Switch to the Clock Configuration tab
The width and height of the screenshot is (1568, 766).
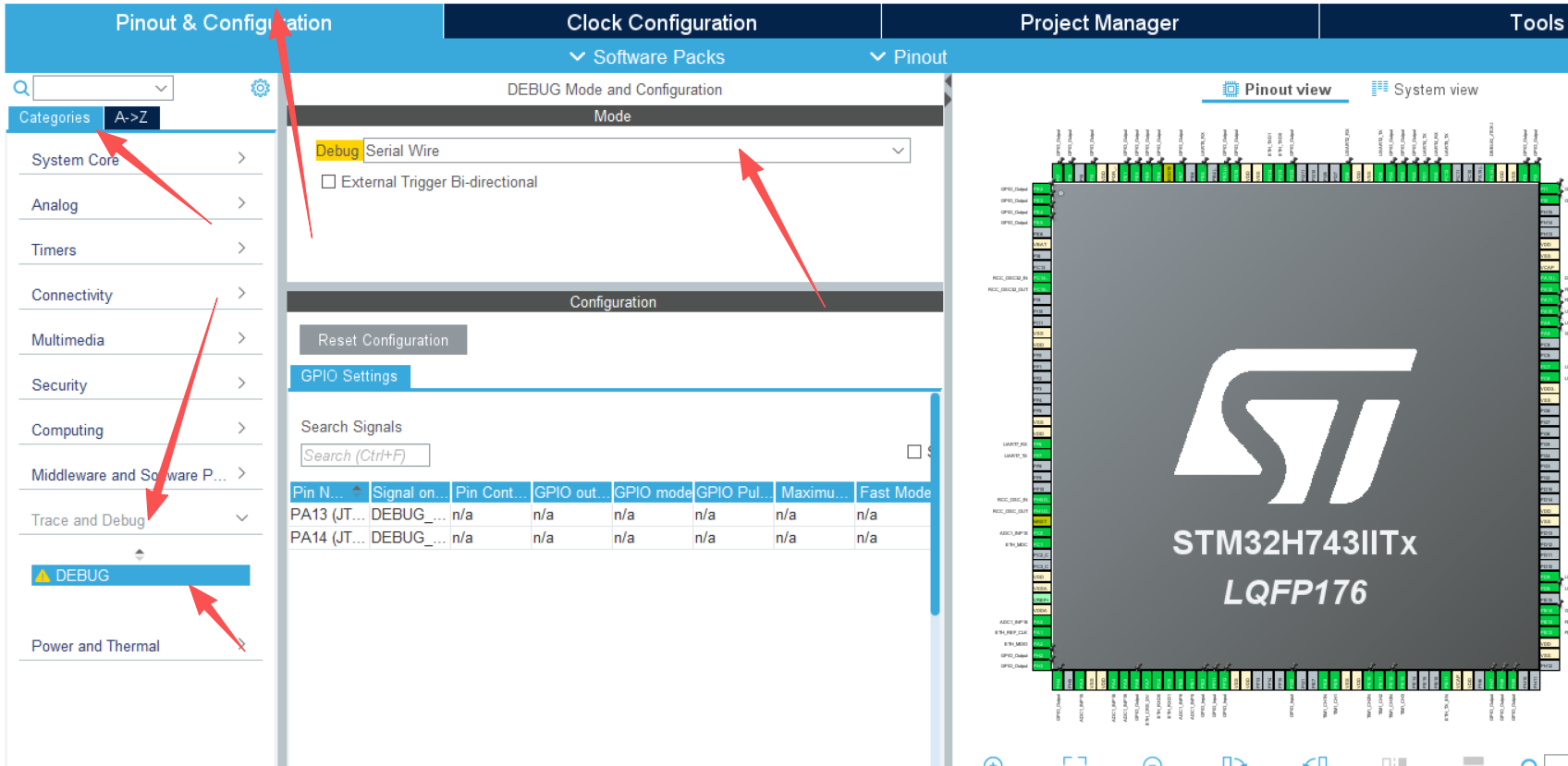[661, 22]
